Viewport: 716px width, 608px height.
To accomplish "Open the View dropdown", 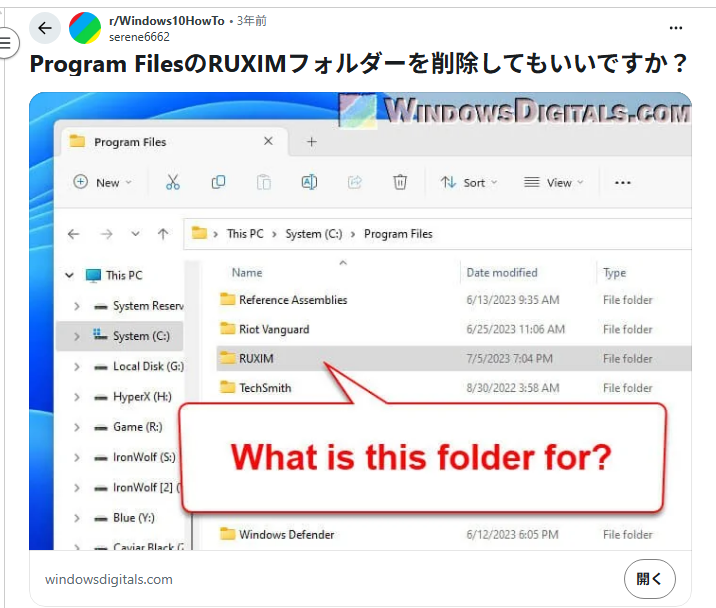I will click(554, 183).
